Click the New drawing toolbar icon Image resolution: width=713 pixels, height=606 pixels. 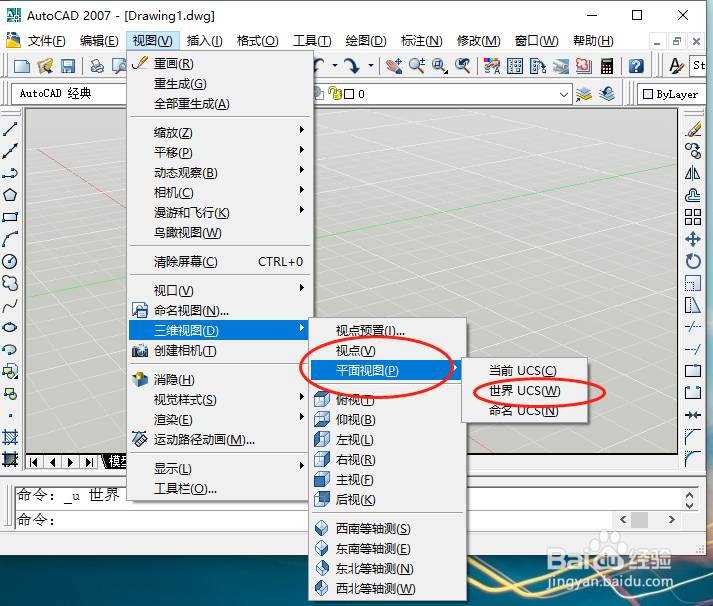(22, 66)
